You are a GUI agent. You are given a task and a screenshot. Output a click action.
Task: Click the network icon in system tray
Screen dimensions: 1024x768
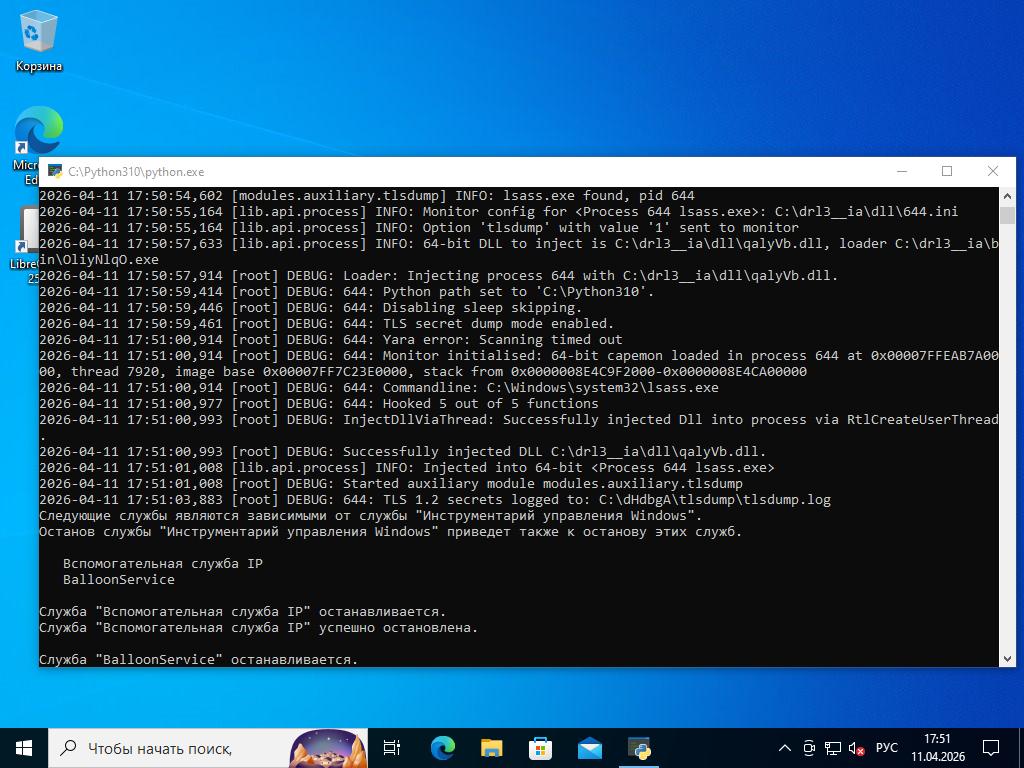tap(833, 748)
